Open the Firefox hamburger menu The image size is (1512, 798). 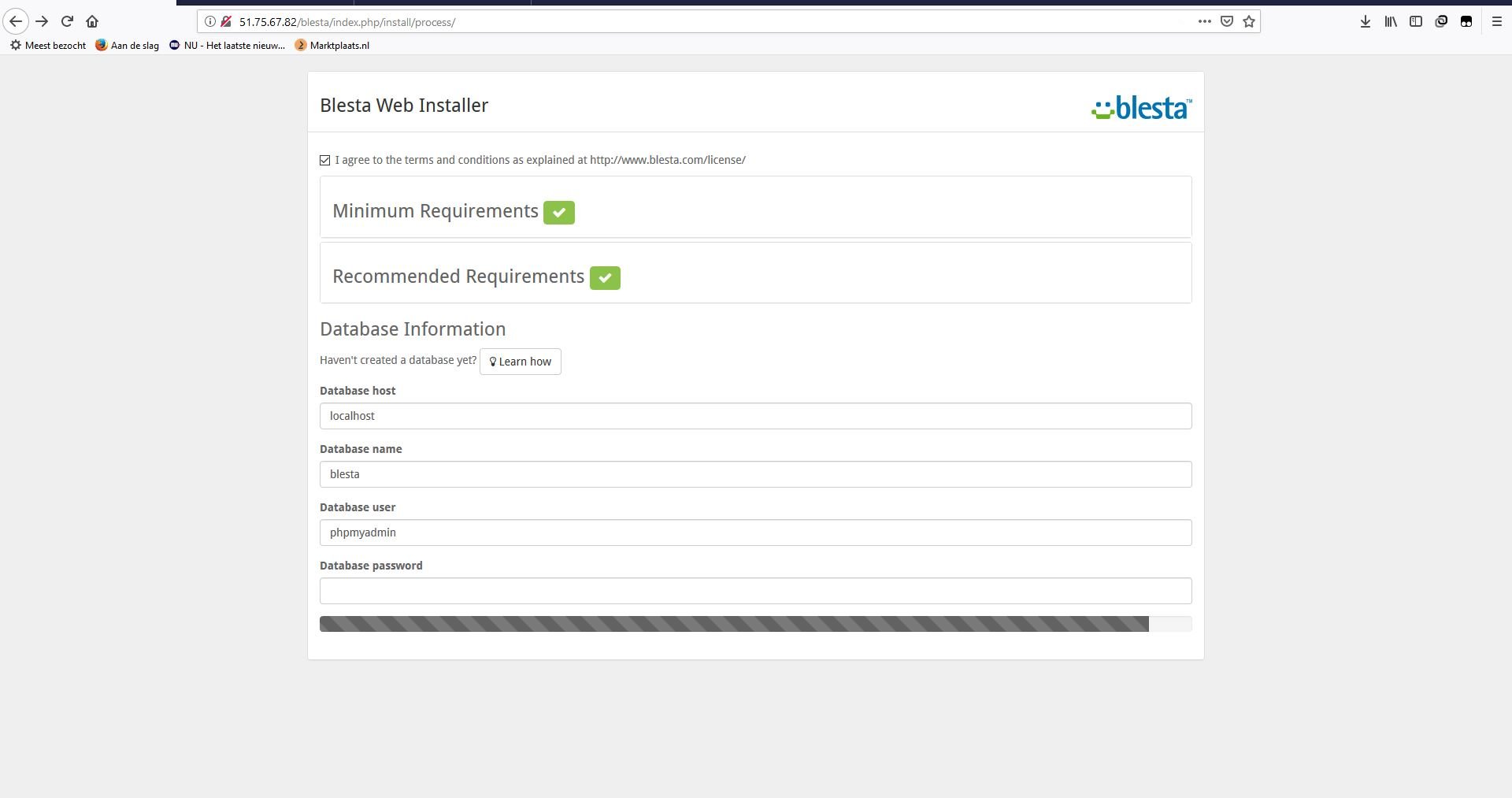click(x=1497, y=21)
